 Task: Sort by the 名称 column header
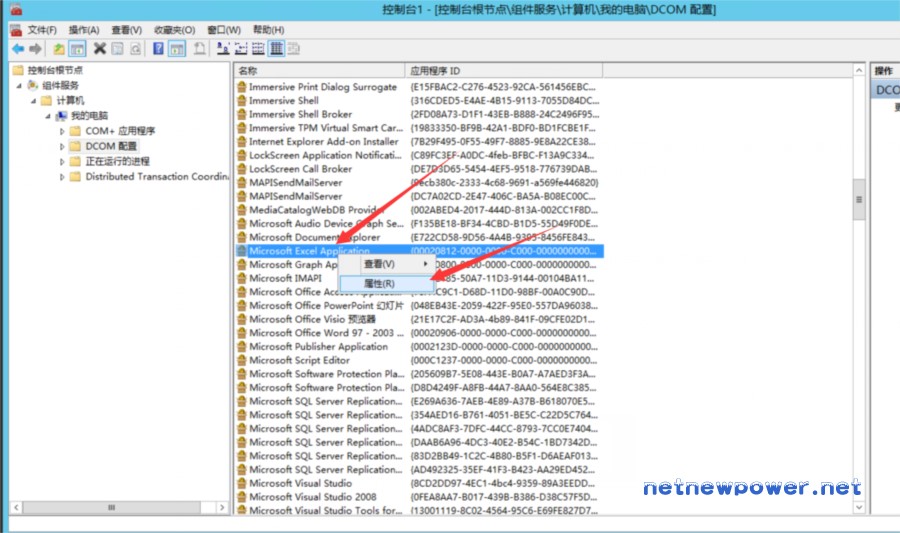[319, 71]
